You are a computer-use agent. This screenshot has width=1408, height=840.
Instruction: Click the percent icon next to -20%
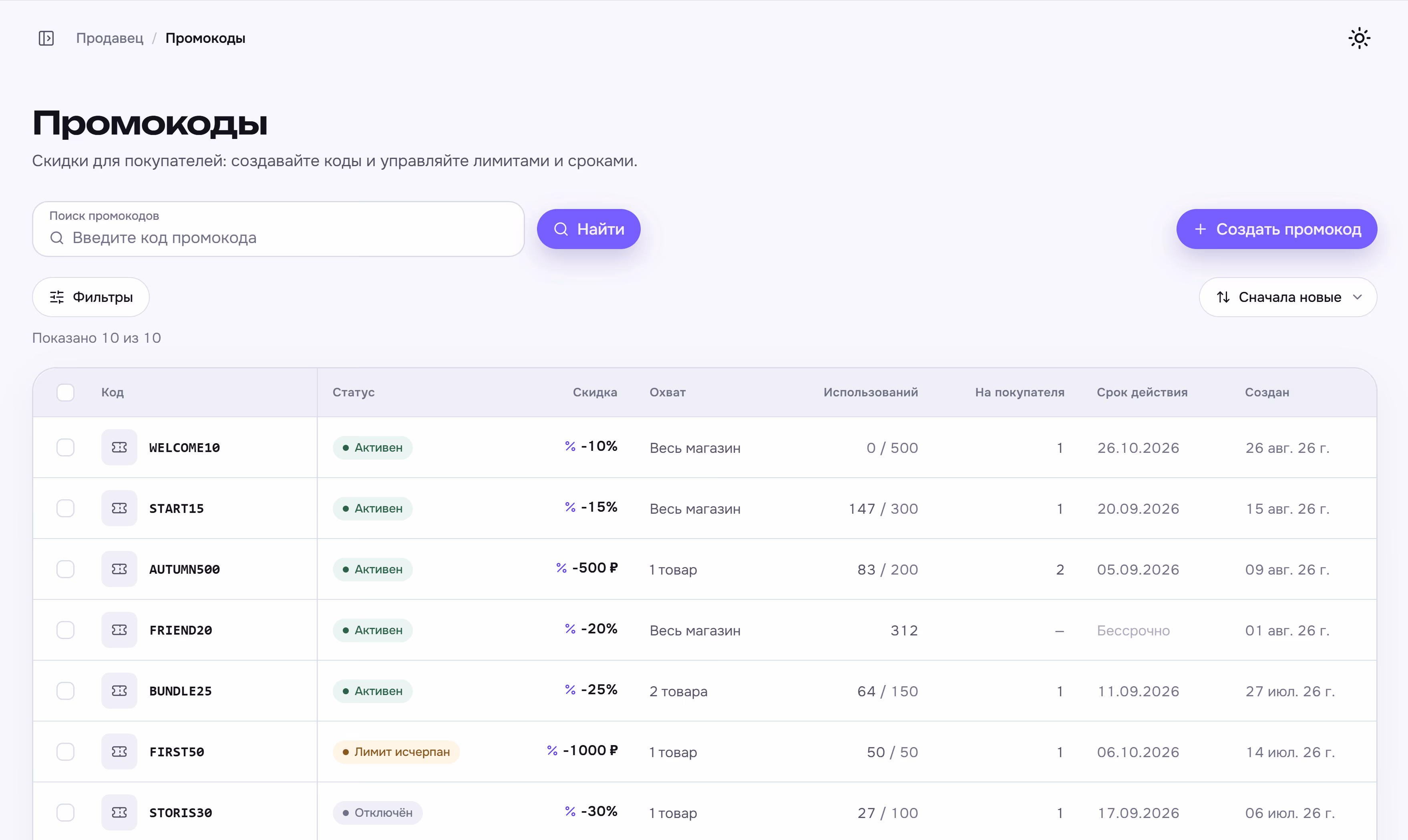[570, 629]
